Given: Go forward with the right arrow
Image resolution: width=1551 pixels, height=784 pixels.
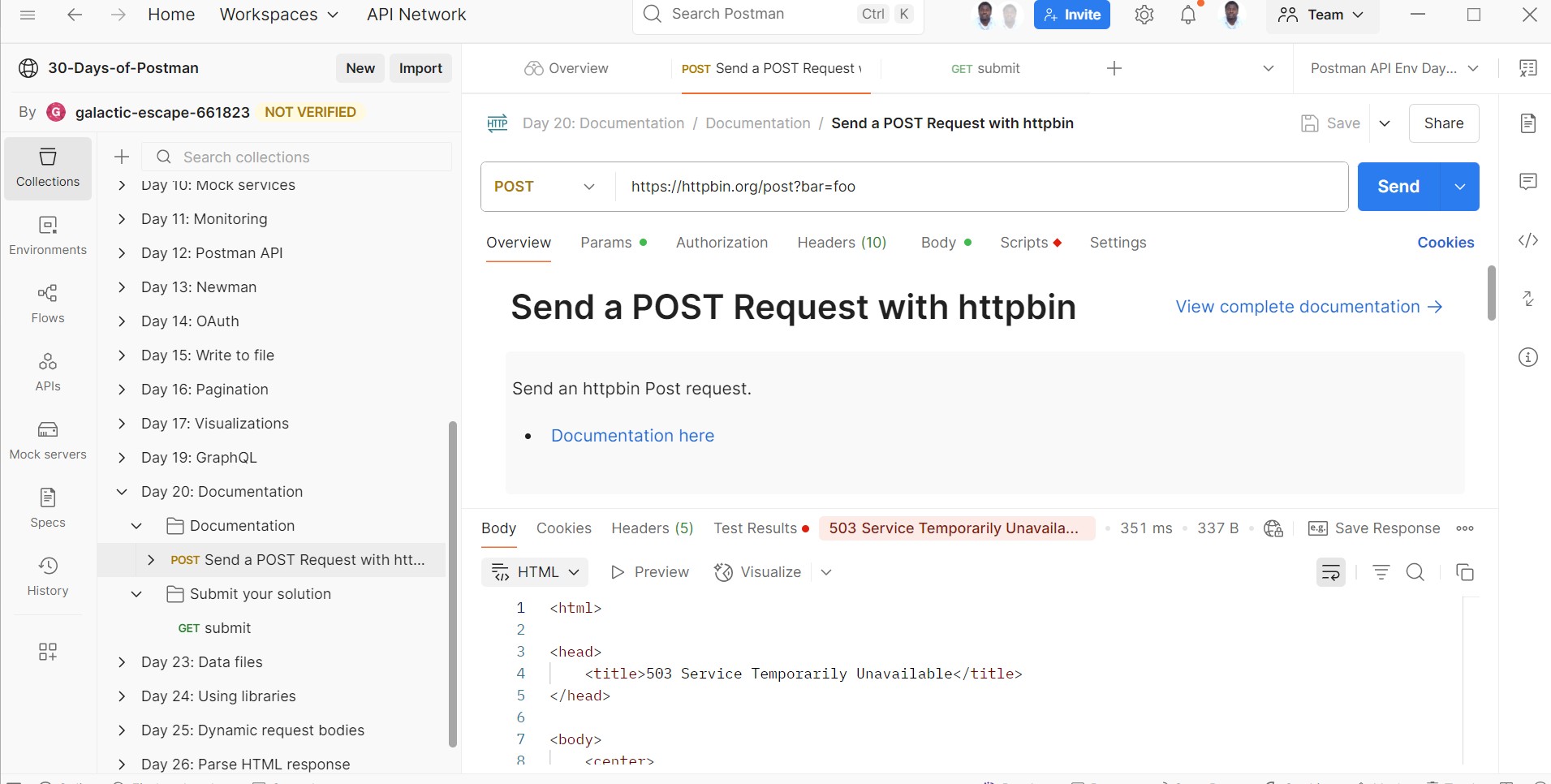Looking at the screenshot, I should click(x=118, y=15).
